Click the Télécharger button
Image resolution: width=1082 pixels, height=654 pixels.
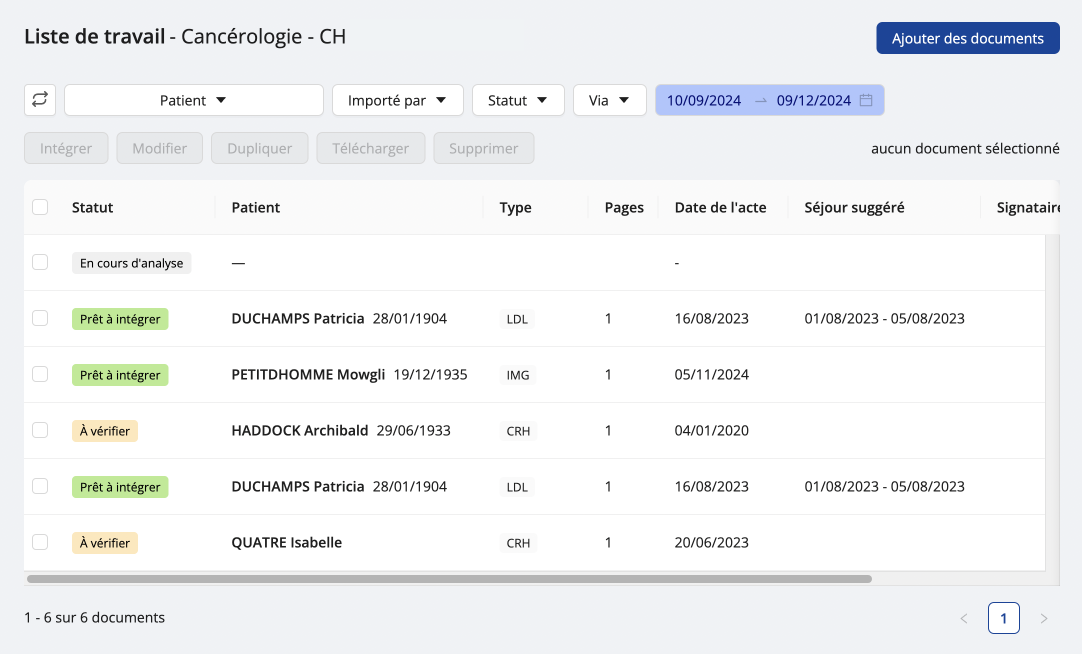point(371,148)
